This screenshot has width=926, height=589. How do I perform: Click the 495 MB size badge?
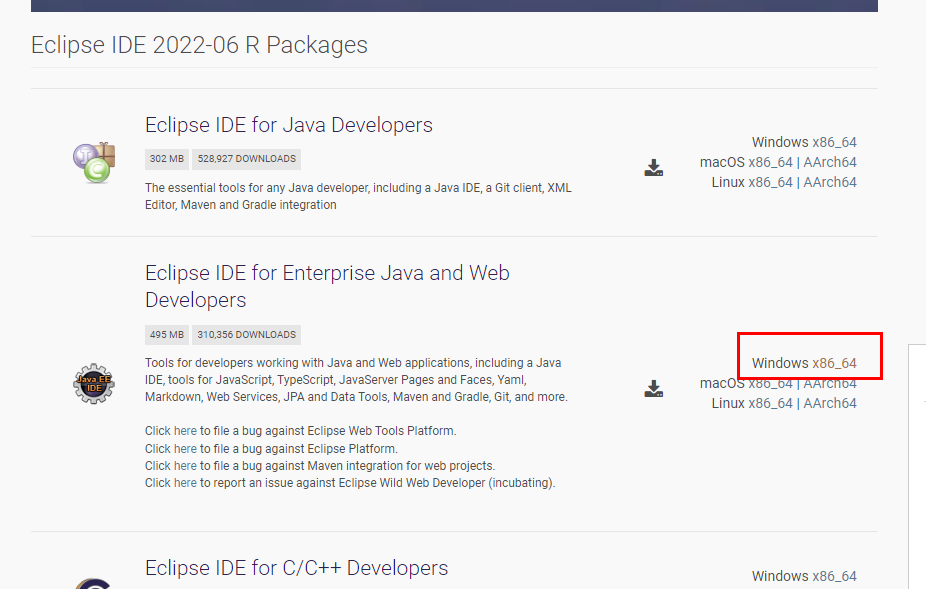[x=167, y=335]
